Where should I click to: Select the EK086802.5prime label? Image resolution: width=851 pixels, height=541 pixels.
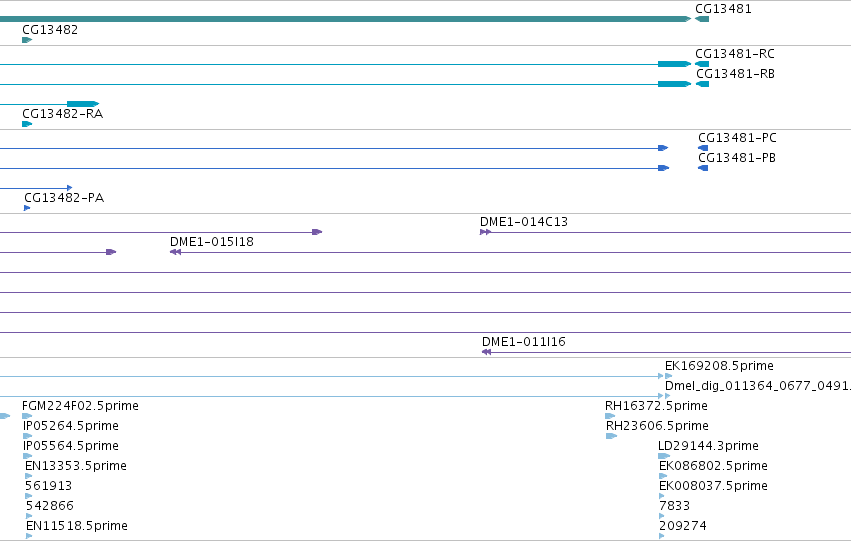pos(713,466)
